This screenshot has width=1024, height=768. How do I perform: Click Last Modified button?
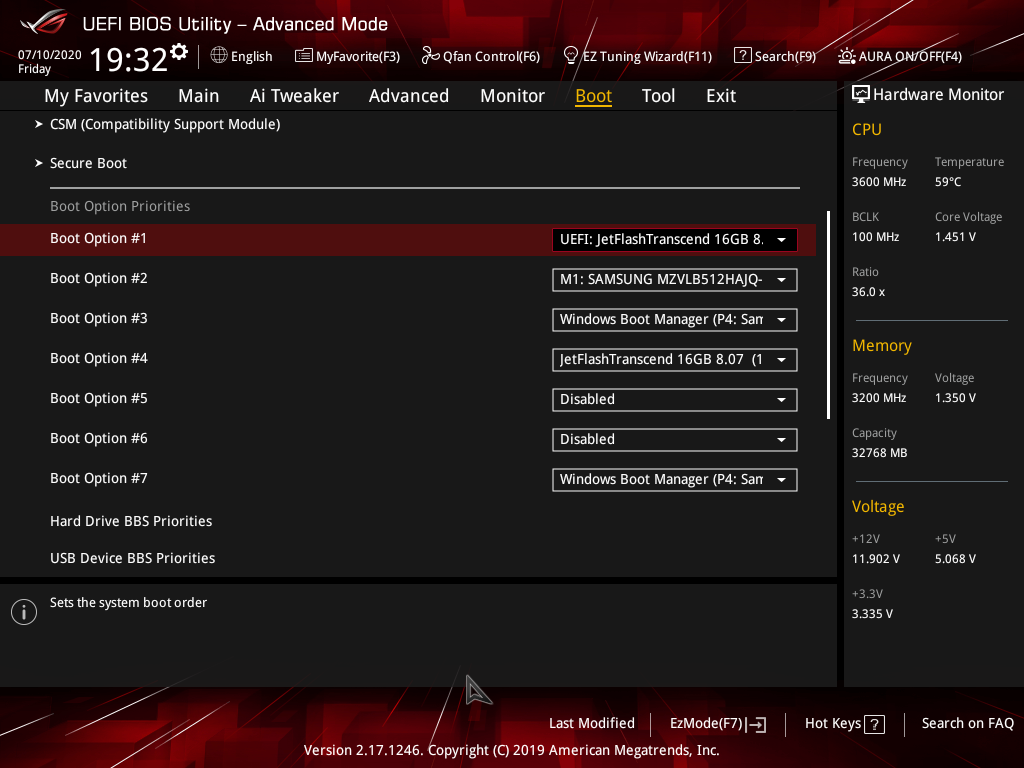pyautogui.click(x=592, y=724)
